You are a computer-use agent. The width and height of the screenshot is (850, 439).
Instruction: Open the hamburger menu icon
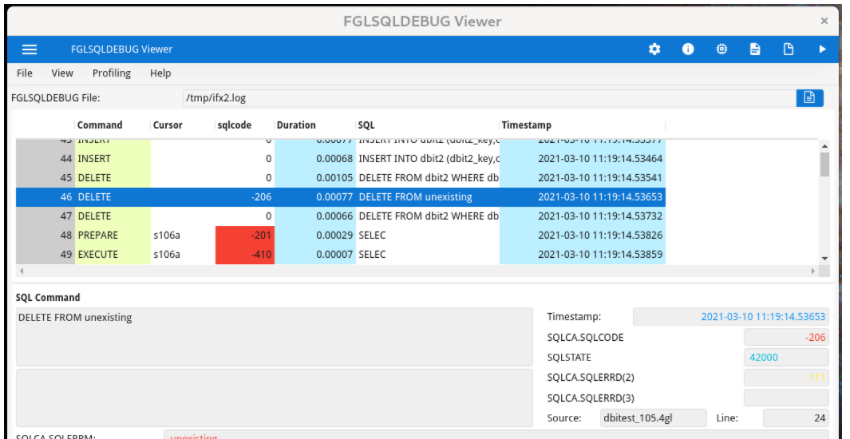tap(29, 49)
